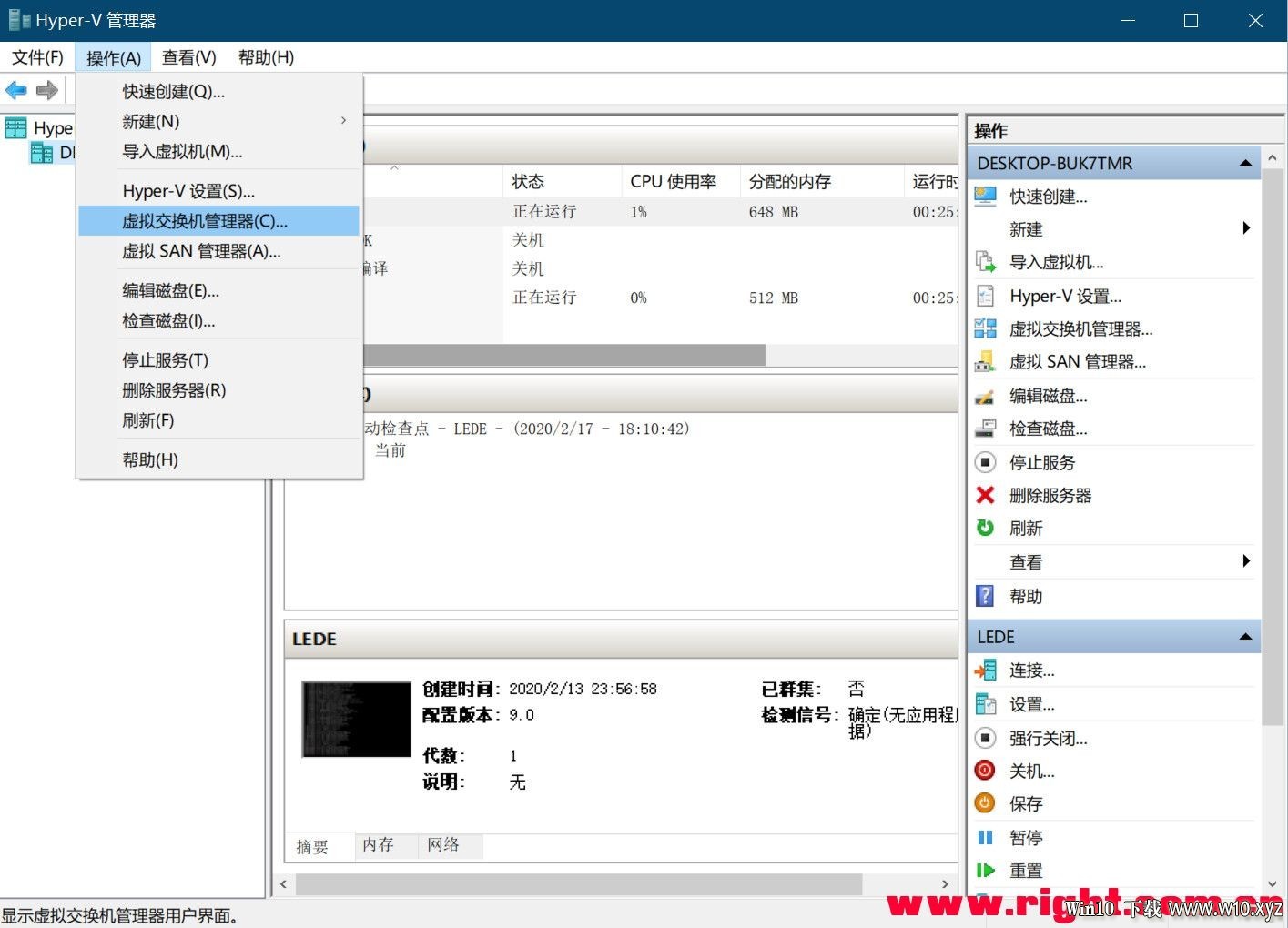Choose 快速创建(Q)... from the menu

pos(218,91)
